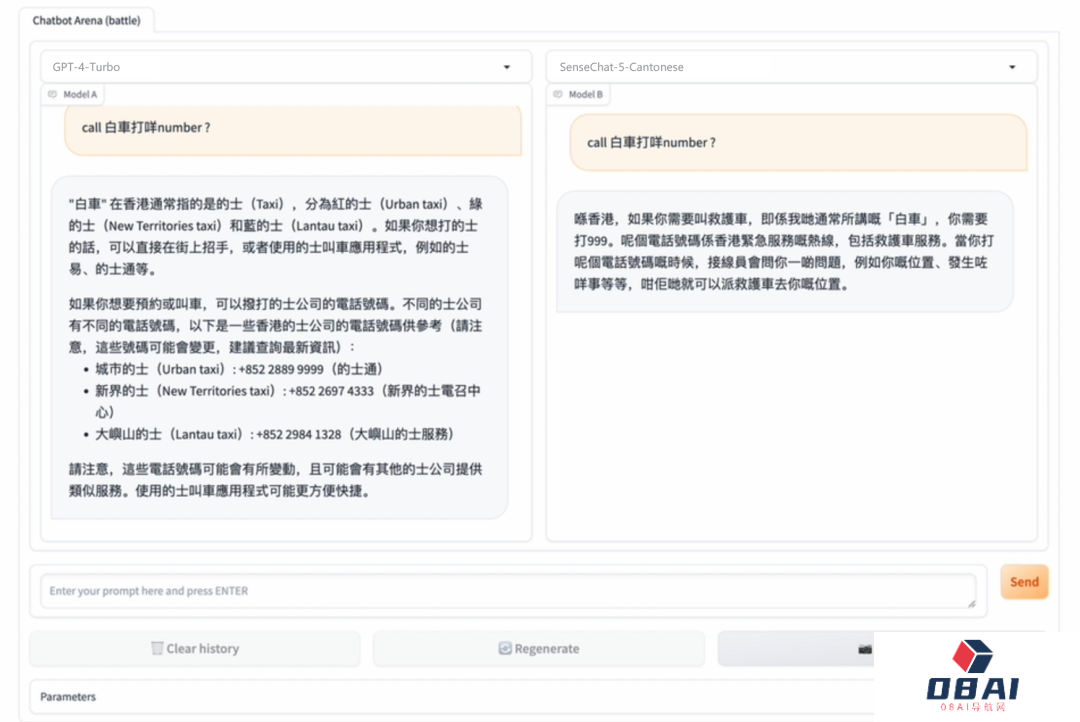Click the OBAI cube logo
Viewport: 1080px width, 722px height.
click(x=971, y=657)
